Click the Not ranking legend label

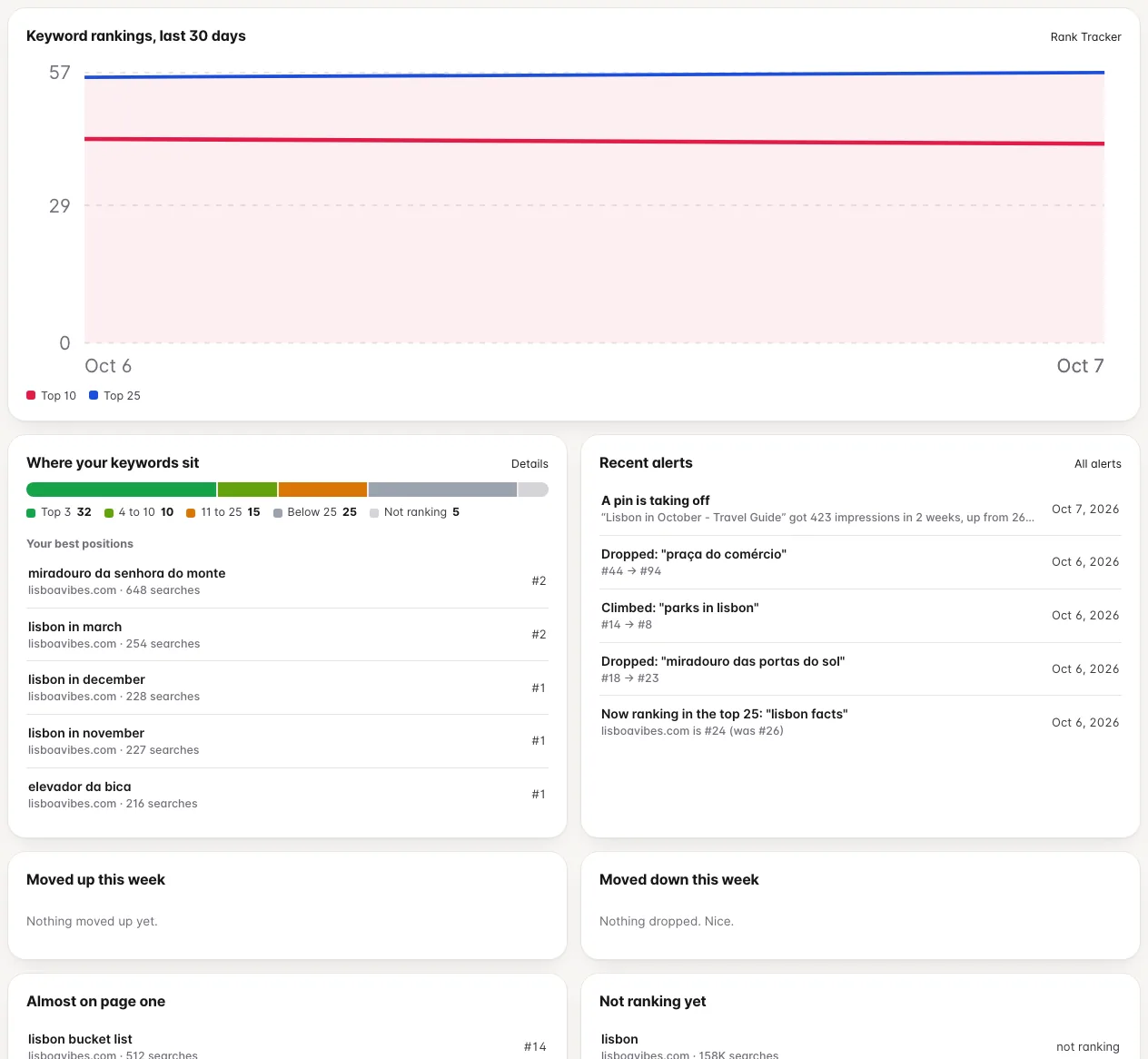point(415,512)
